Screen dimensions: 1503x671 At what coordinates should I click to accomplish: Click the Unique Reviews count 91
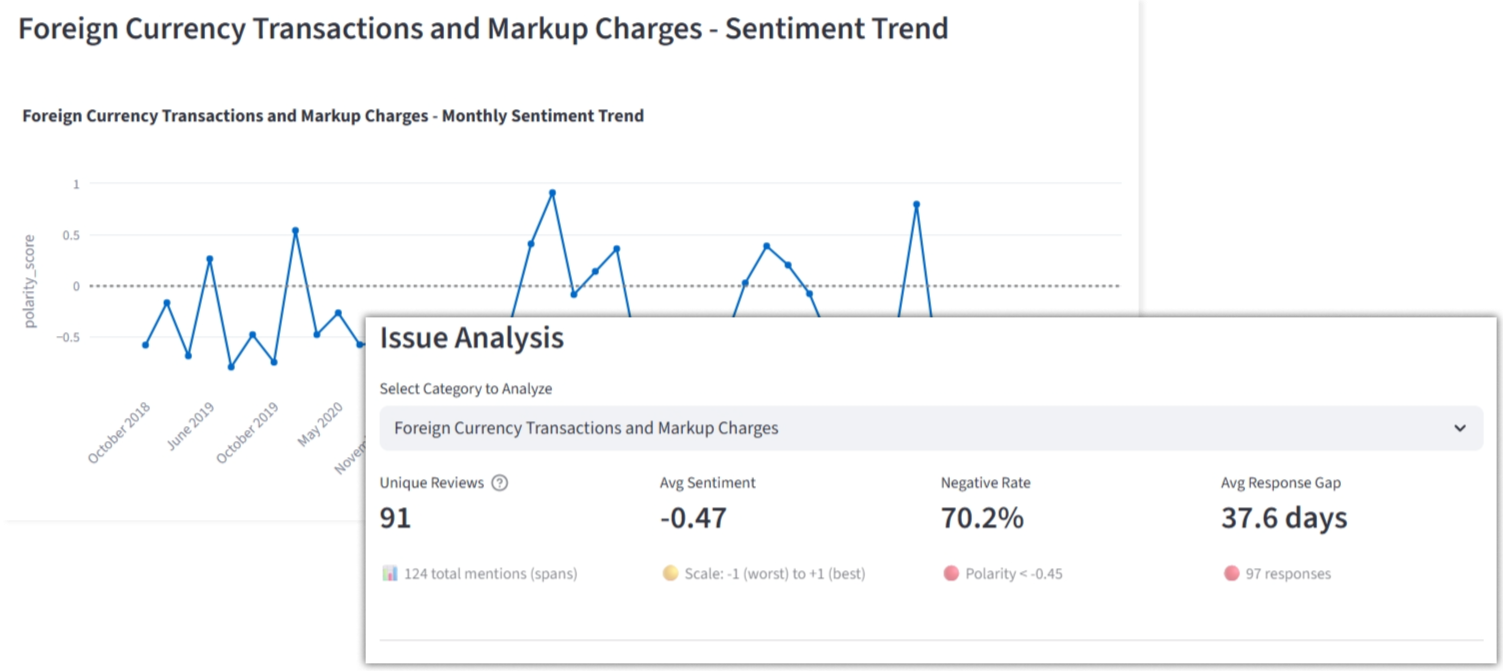coord(395,518)
